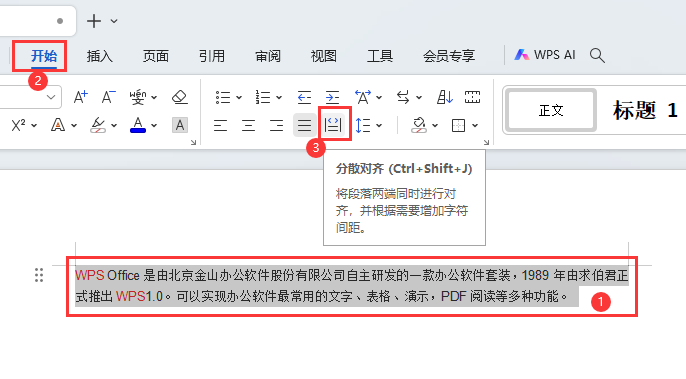Clear formatting with the eraser icon
The width and height of the screenshot is (686, 379).
coord(180,97)
